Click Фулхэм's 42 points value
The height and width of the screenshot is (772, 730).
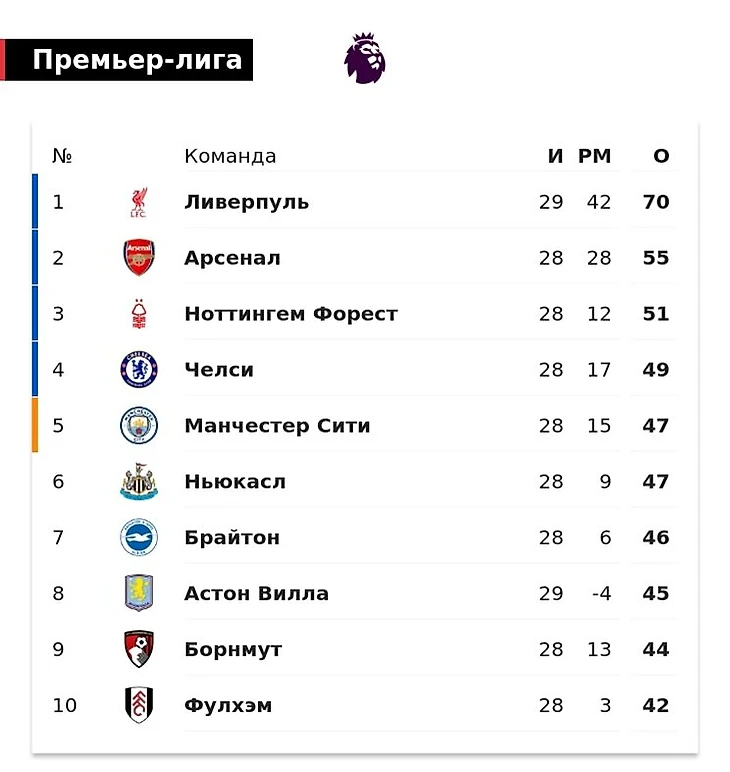[656, 706]
